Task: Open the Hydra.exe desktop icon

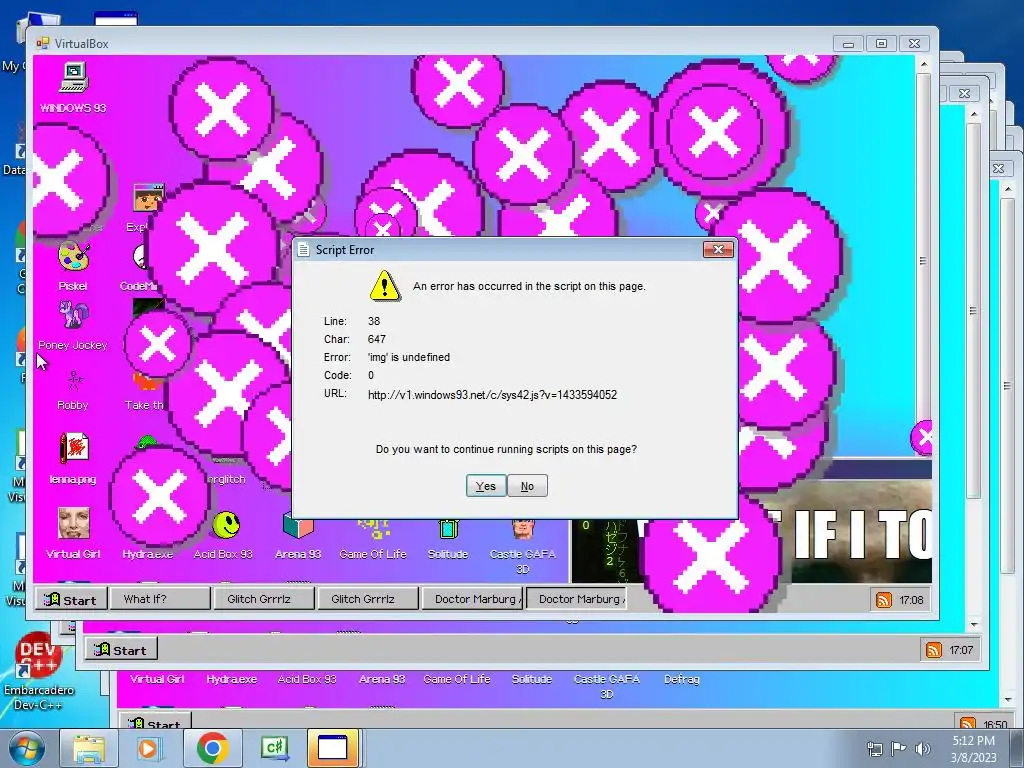Action: [148, 554]
